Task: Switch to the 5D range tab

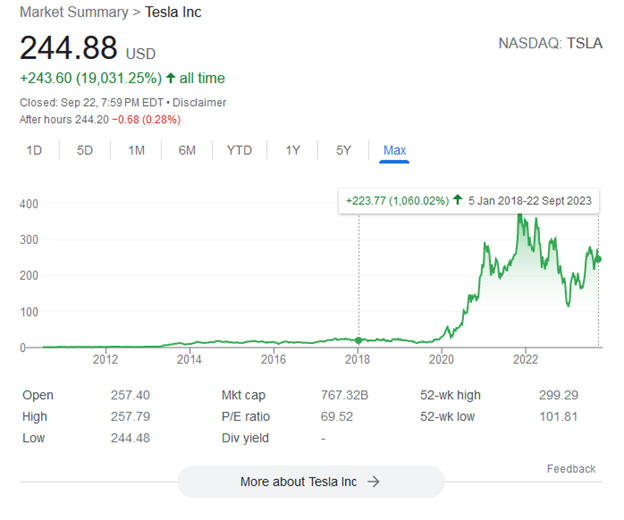Action: (x=85, y=150)
